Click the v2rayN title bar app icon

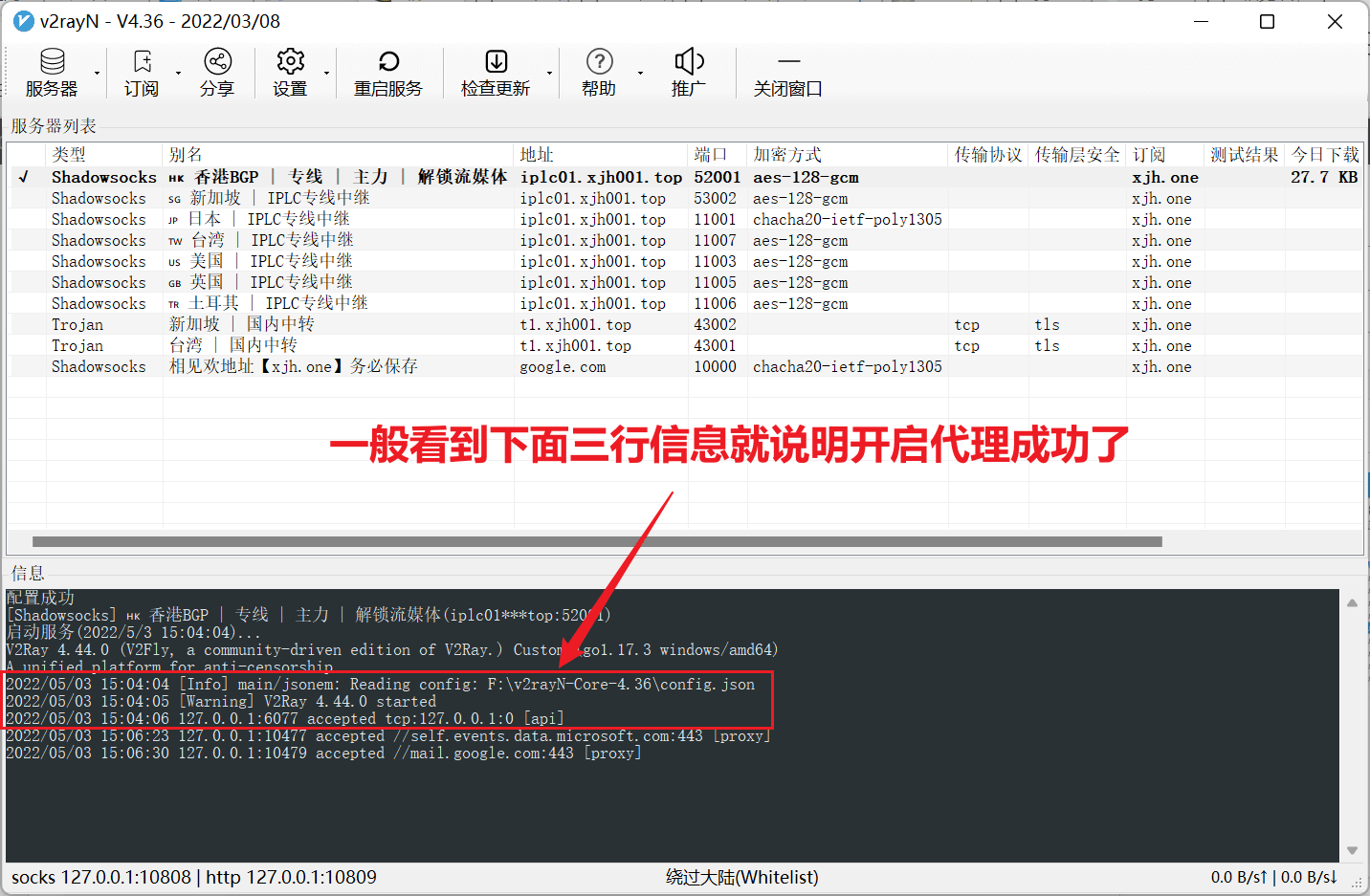click(23, 21)
